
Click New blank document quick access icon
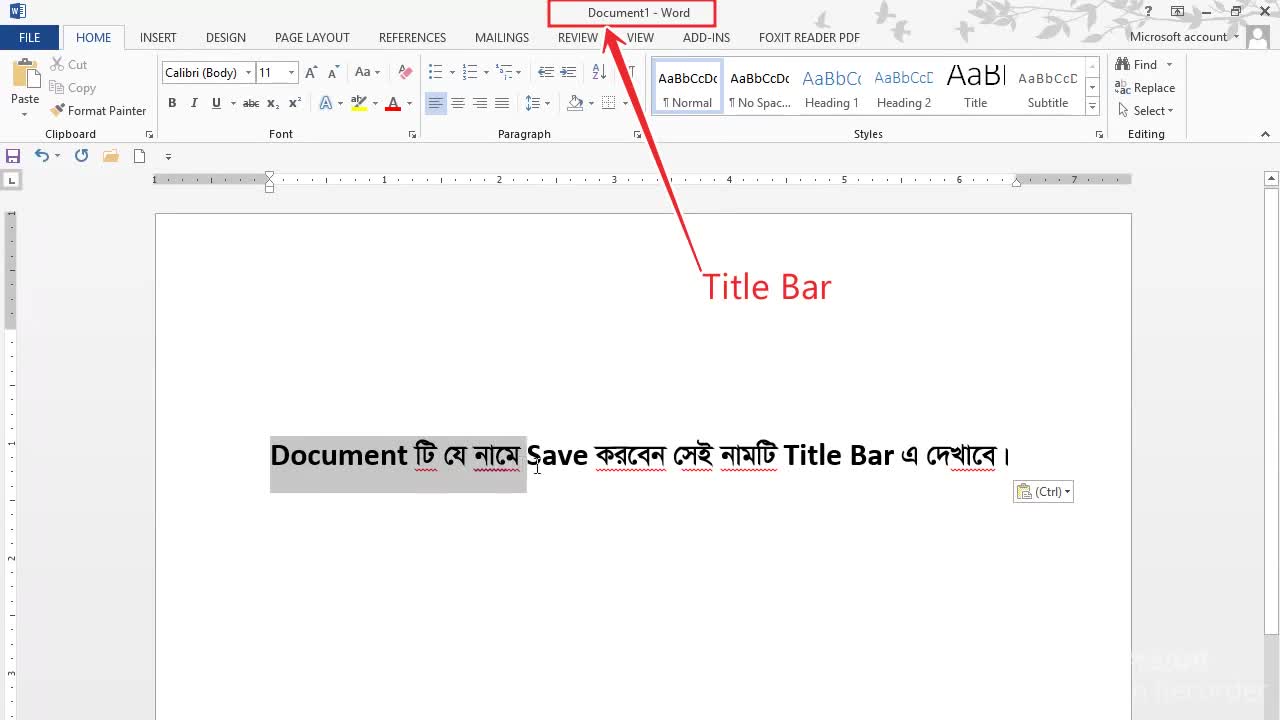coord(140,156)
